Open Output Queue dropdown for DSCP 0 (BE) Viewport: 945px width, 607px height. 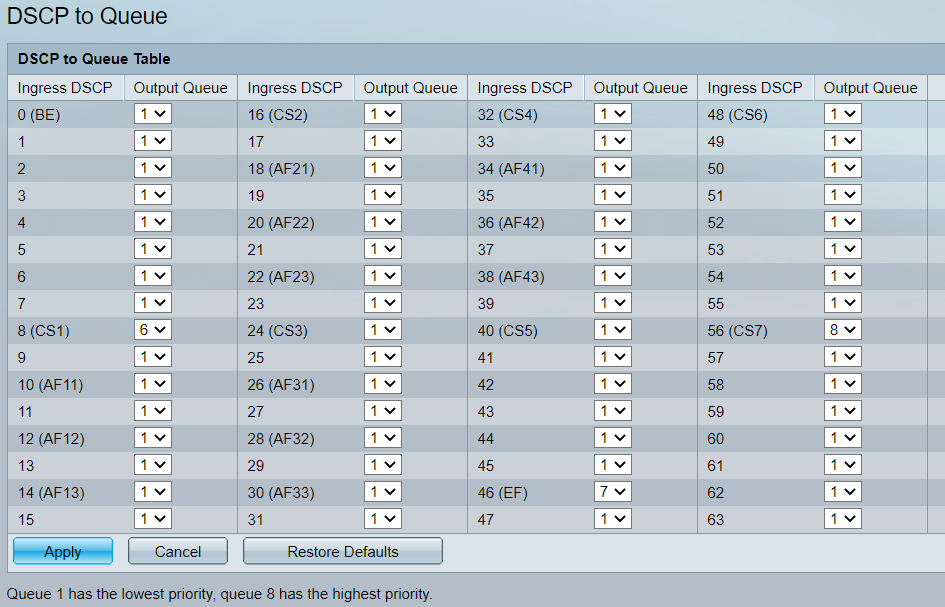pos(152,114)
